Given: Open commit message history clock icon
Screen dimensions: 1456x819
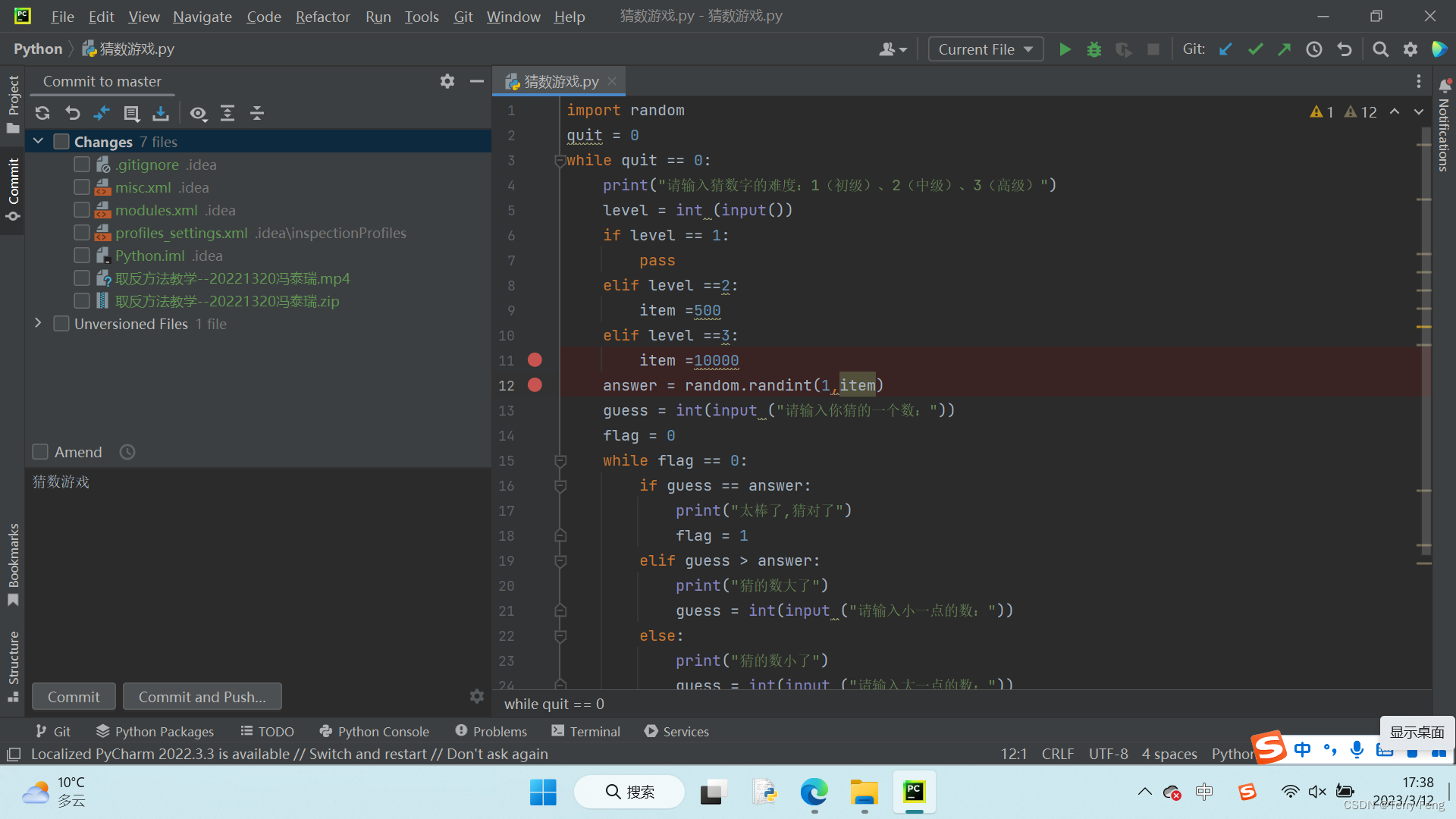Looking at the screenshot, I should click(x=127, y=452).
